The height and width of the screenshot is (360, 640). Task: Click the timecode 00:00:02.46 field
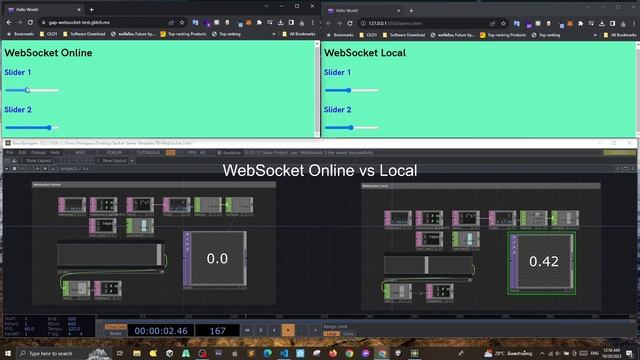pos(161,331)
